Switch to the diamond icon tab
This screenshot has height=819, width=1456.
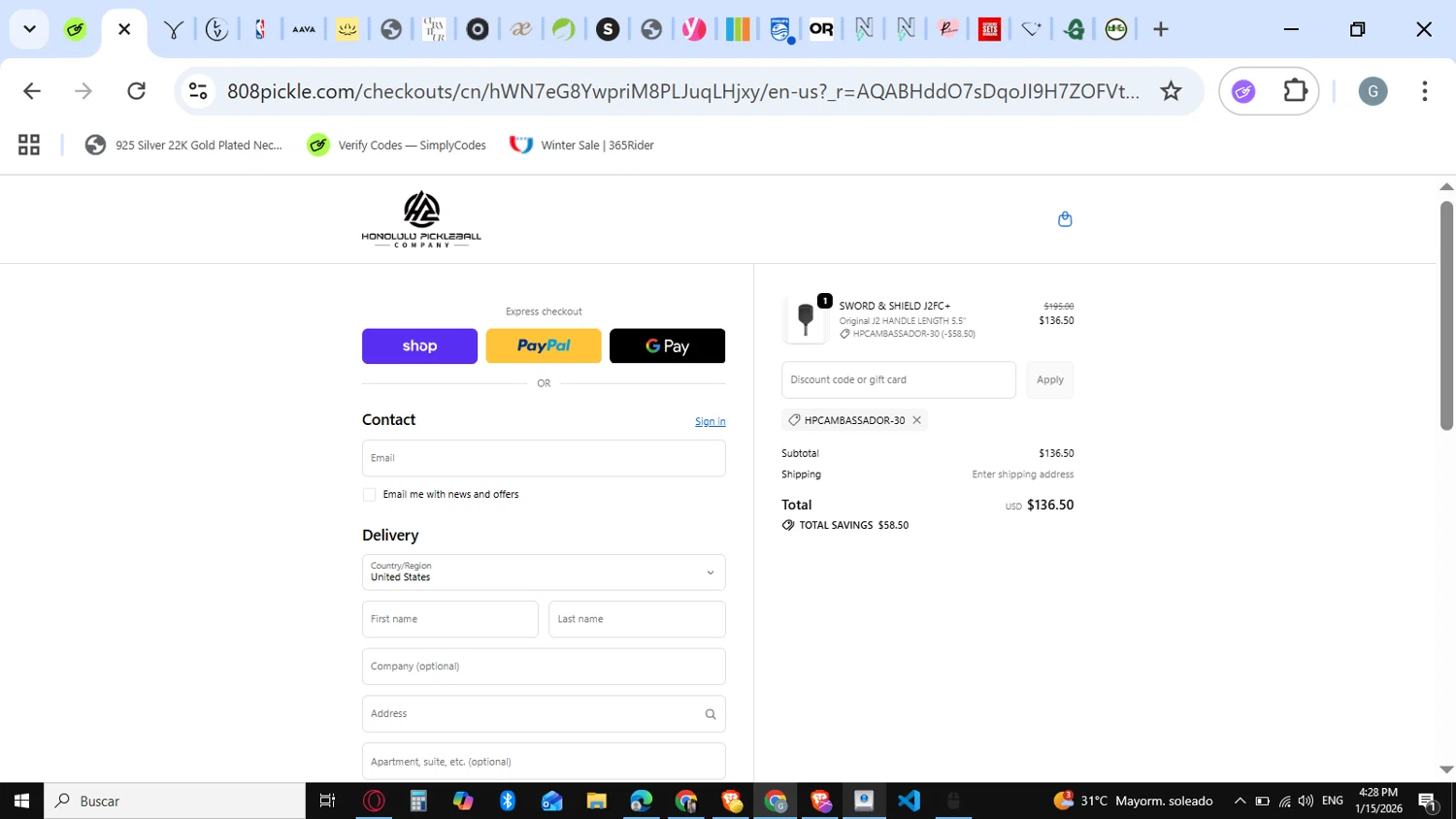[1031, 29]
